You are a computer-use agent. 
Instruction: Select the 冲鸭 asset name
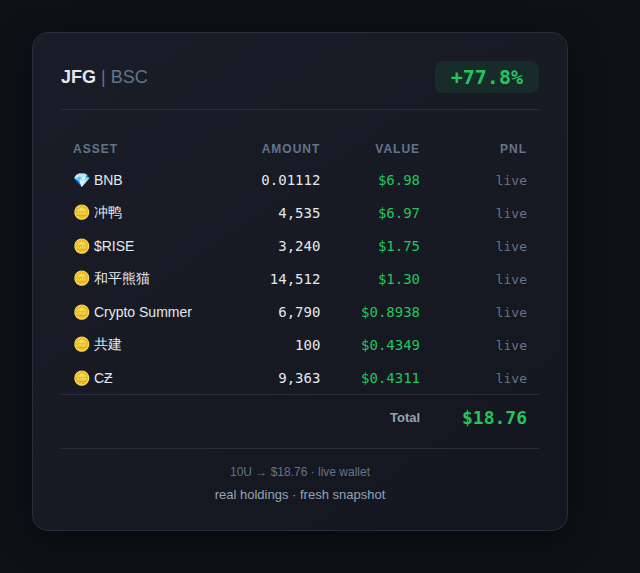point(108,213)
